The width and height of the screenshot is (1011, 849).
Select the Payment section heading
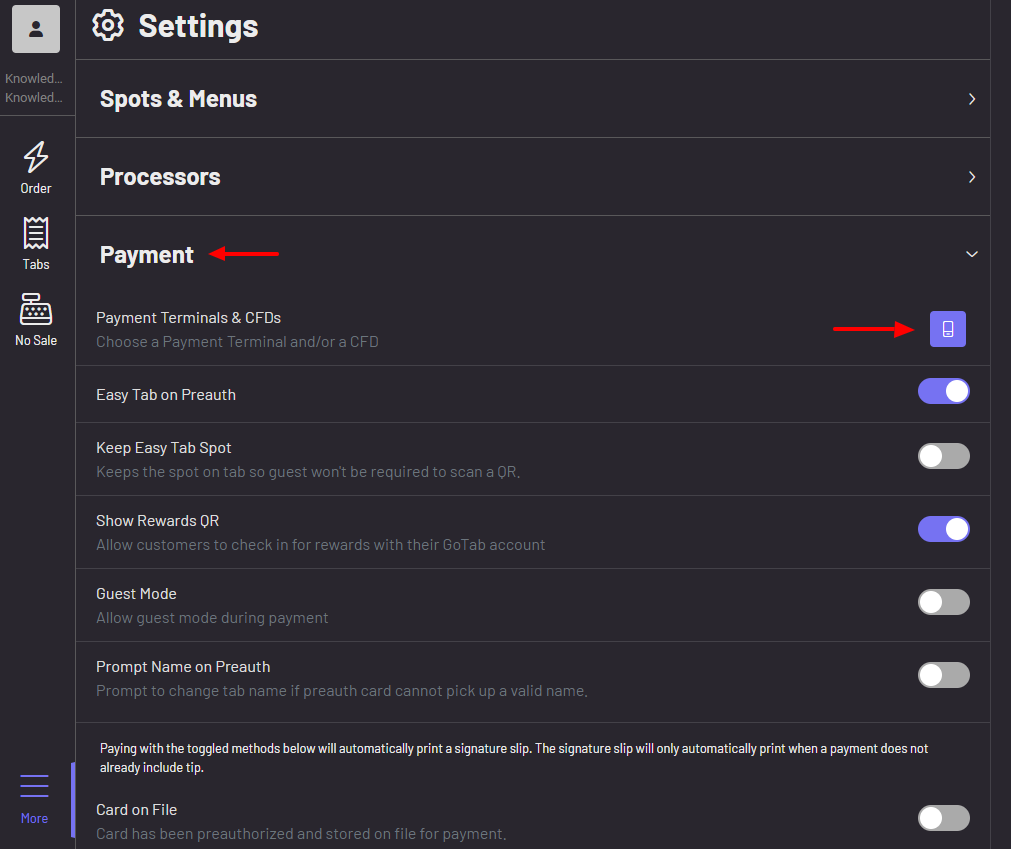147,255
